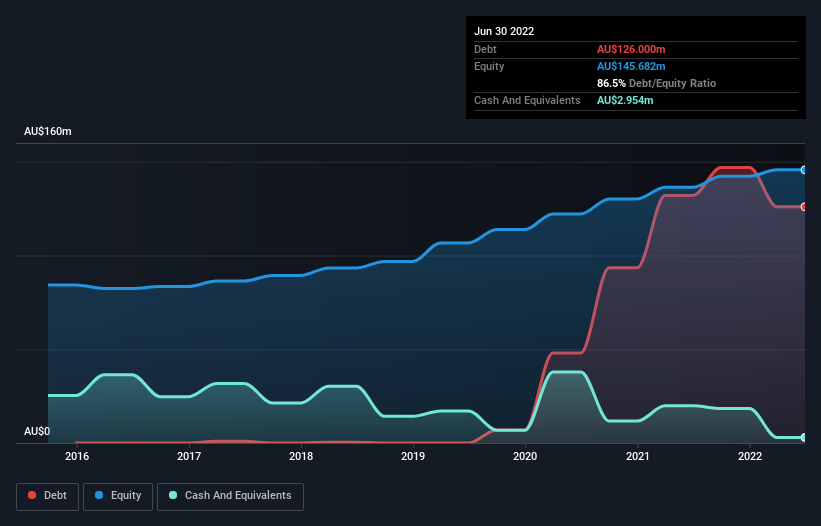This screenshot has height=526, width=821.
Task: Click Cash And Equivalents label in tooltip
Action: (x=527, y=100)
